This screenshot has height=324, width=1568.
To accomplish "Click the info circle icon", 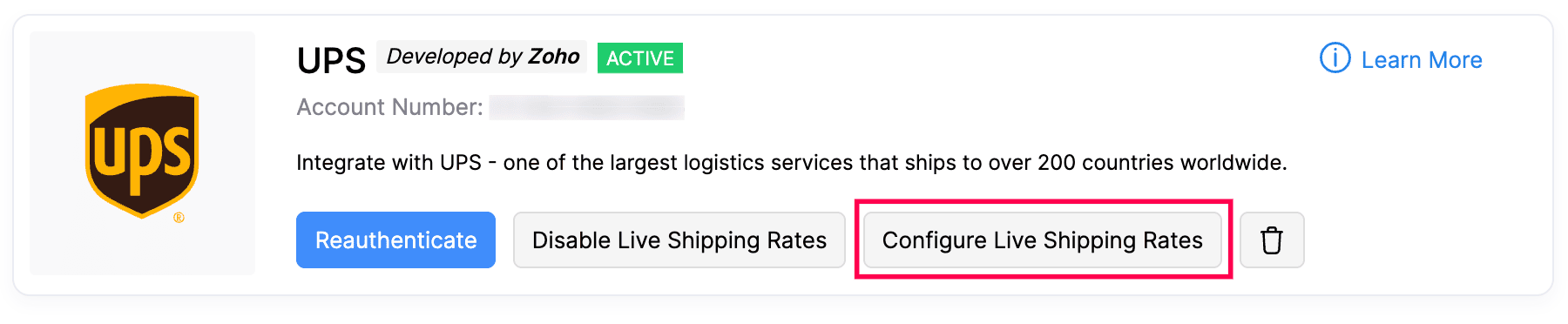I will click(x=1335, y=58).
